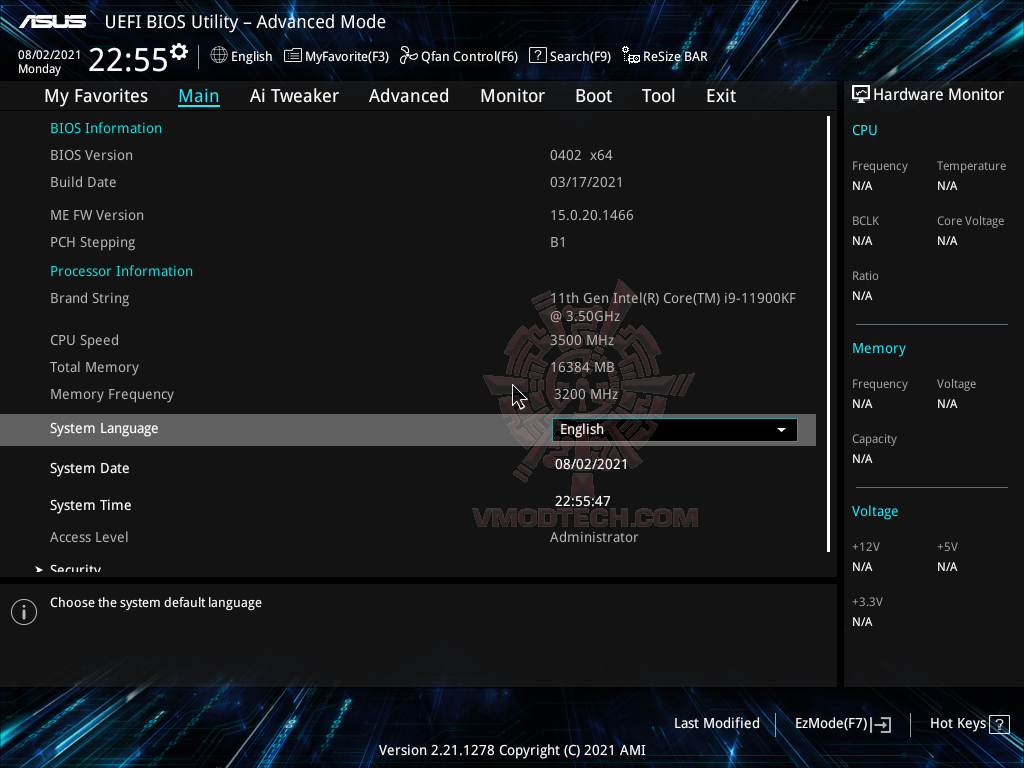Click the Core Voltage label
Screen dimensions: 1024x768
tap(970, 221)
